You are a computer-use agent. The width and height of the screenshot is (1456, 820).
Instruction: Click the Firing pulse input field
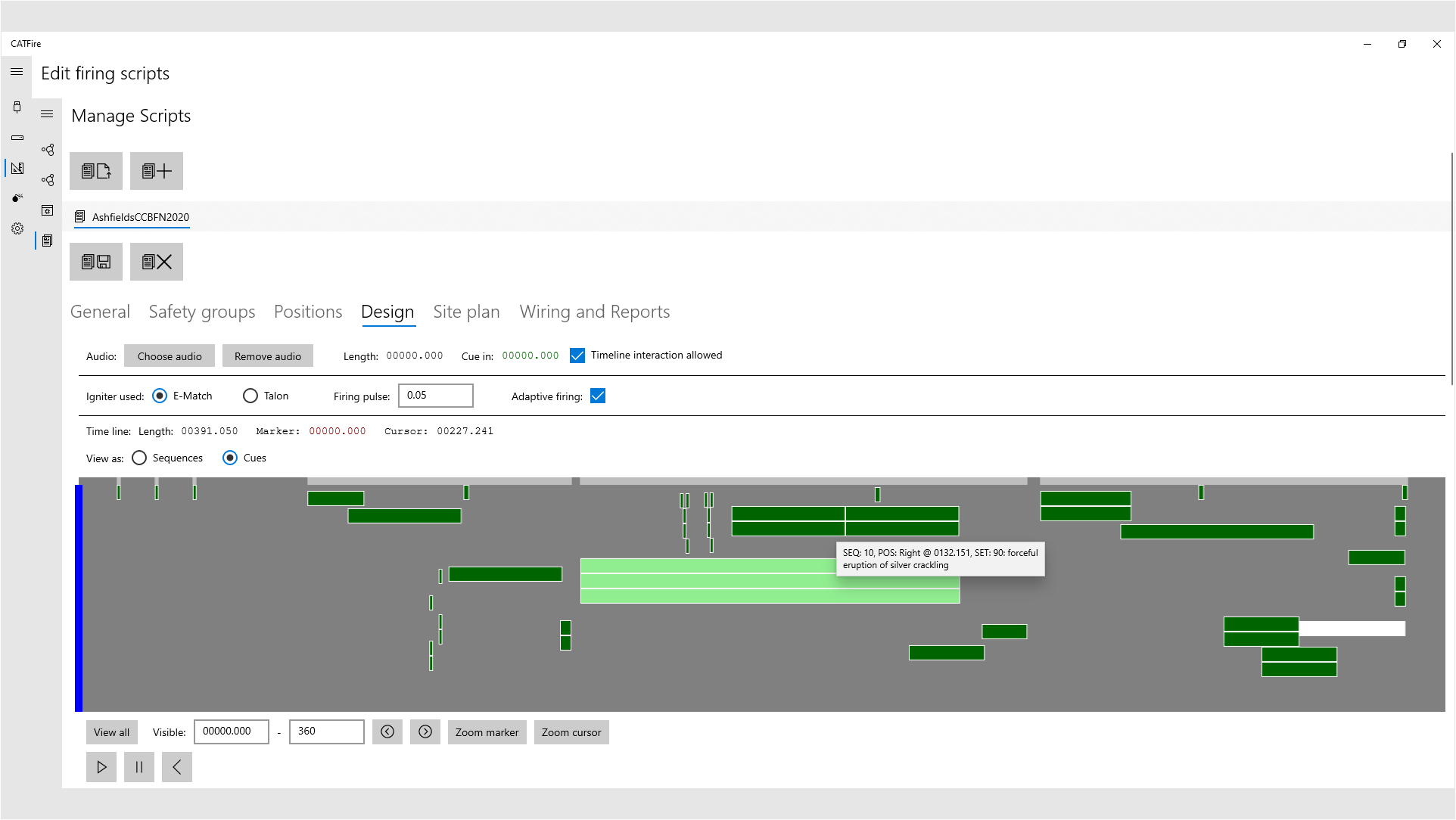coord(436,396)
